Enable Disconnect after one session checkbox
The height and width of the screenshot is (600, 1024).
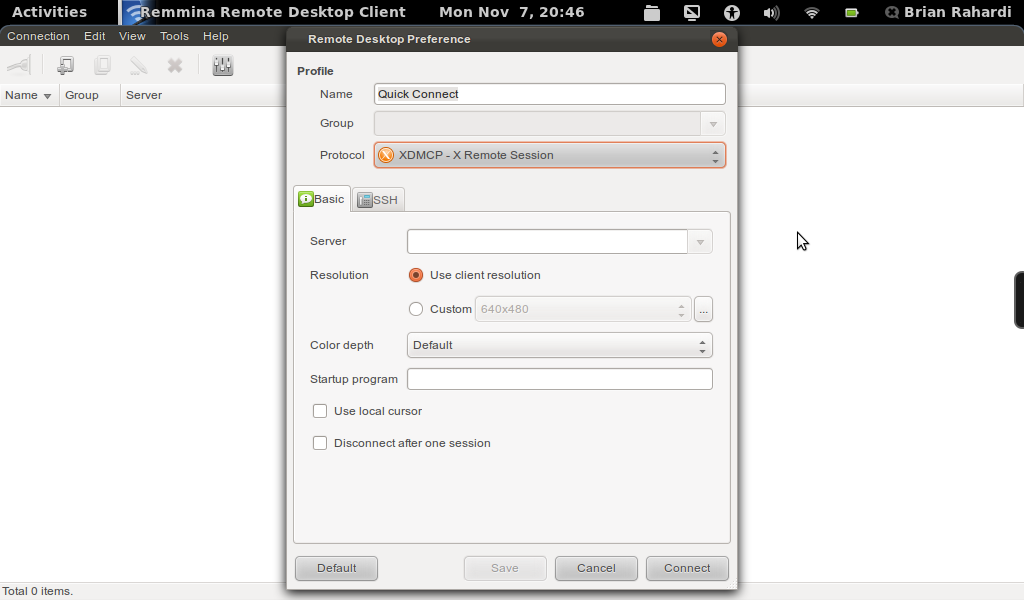(x=320, y=443)
